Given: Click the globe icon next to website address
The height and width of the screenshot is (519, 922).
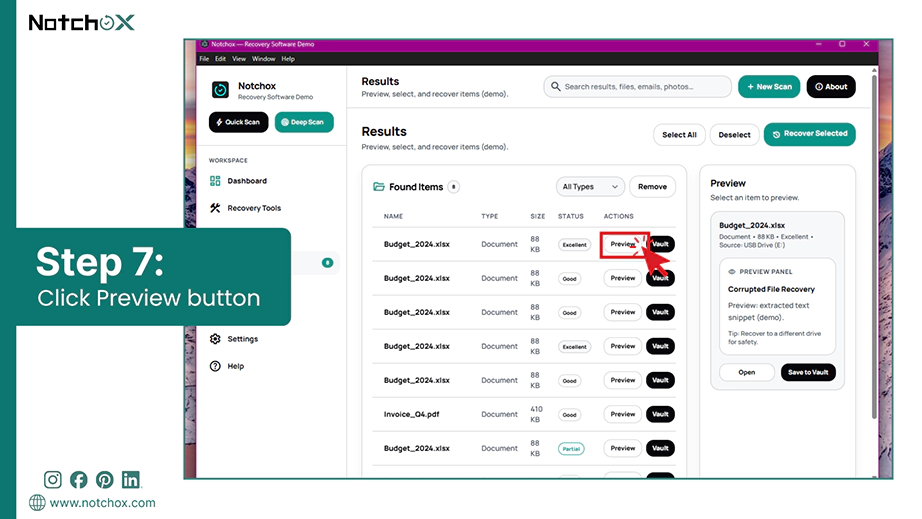Looking at the screenshot, I should click(37, 503).
